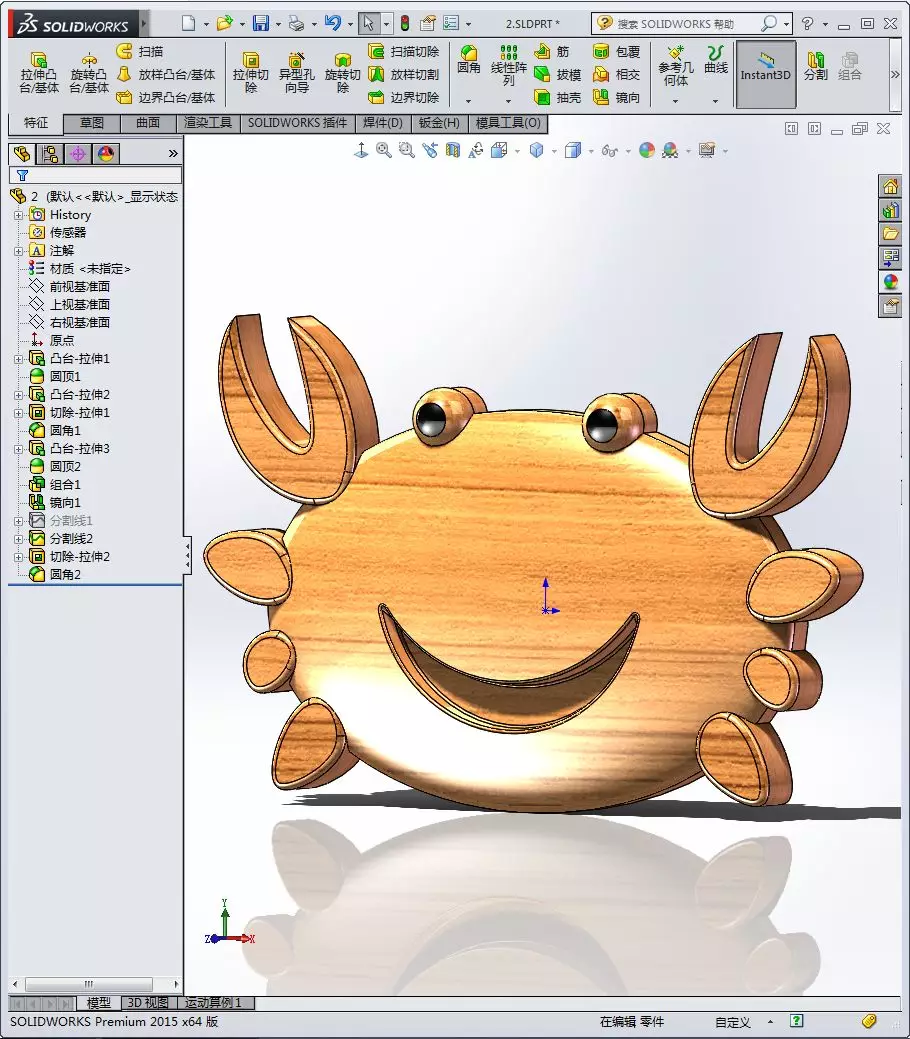The width and height of the screenshot is (910, 1039).
Task: Open the FeatureManager design tree tab
Action: [23, 154]
